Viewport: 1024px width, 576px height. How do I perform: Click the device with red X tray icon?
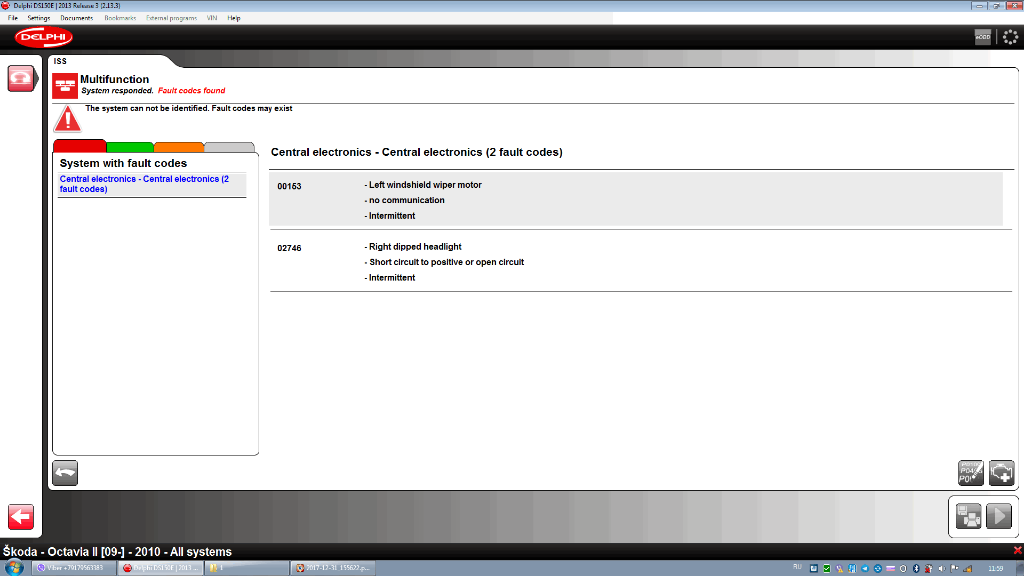tap(929, 569)
